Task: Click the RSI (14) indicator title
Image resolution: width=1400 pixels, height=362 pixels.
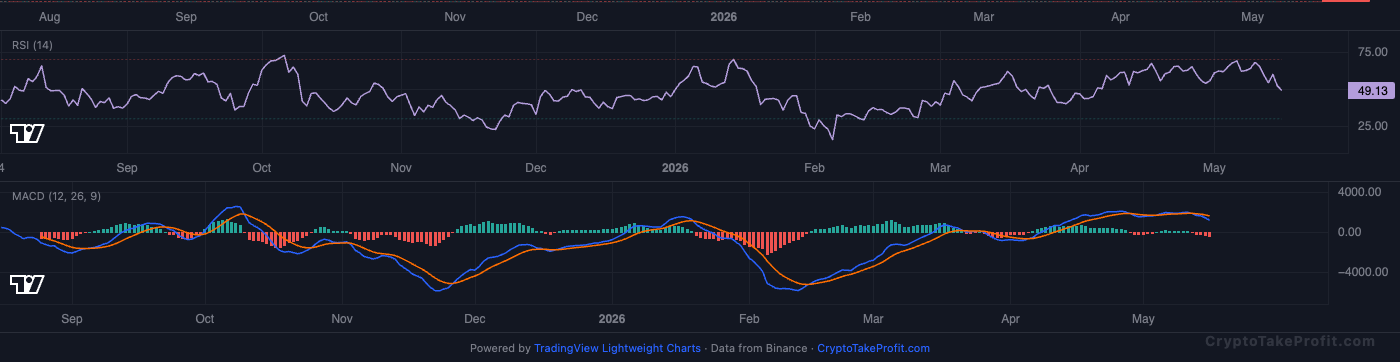Action: point(32,45)
